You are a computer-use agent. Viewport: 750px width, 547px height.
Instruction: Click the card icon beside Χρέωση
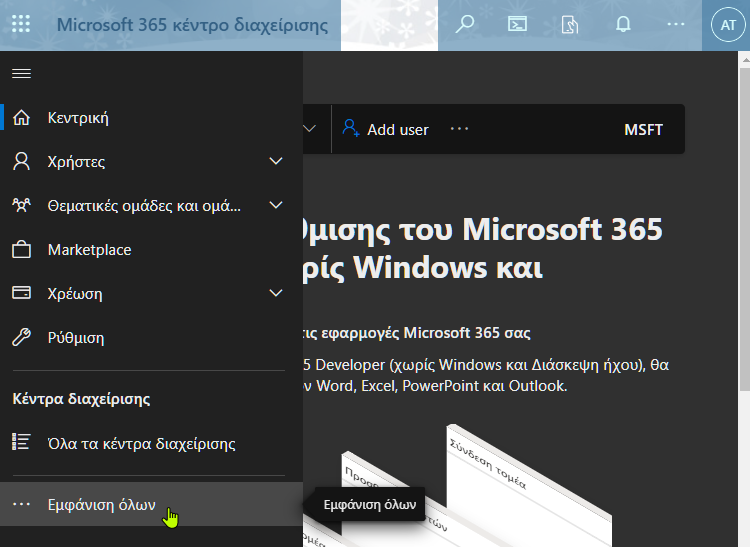click(22, 293)
